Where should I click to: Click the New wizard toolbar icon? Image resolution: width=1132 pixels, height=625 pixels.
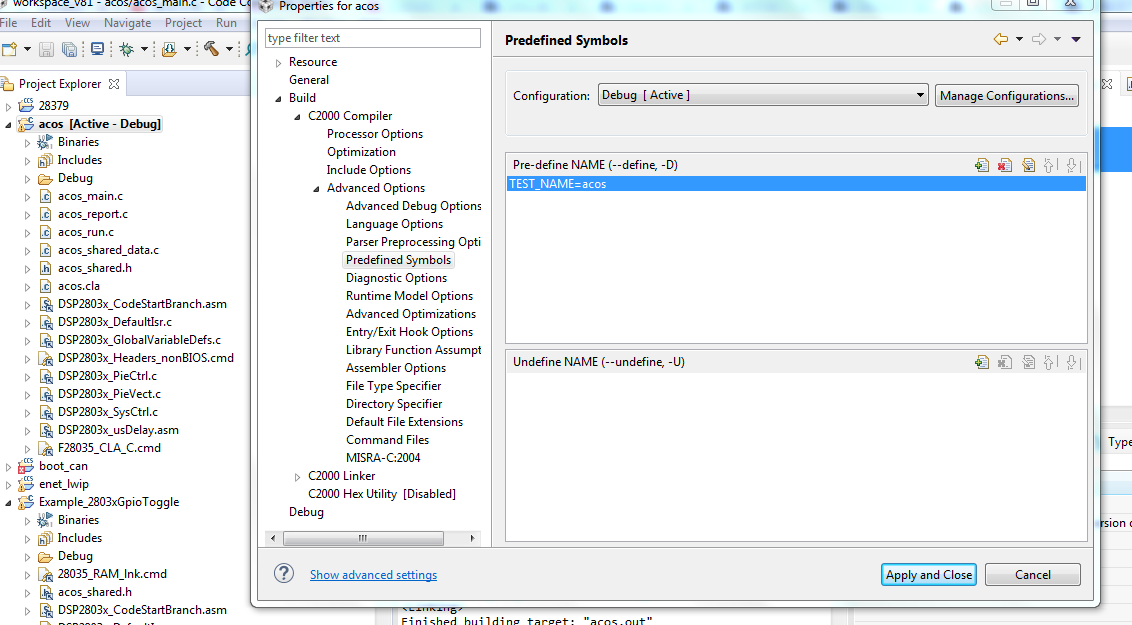(x=9, y=49)
